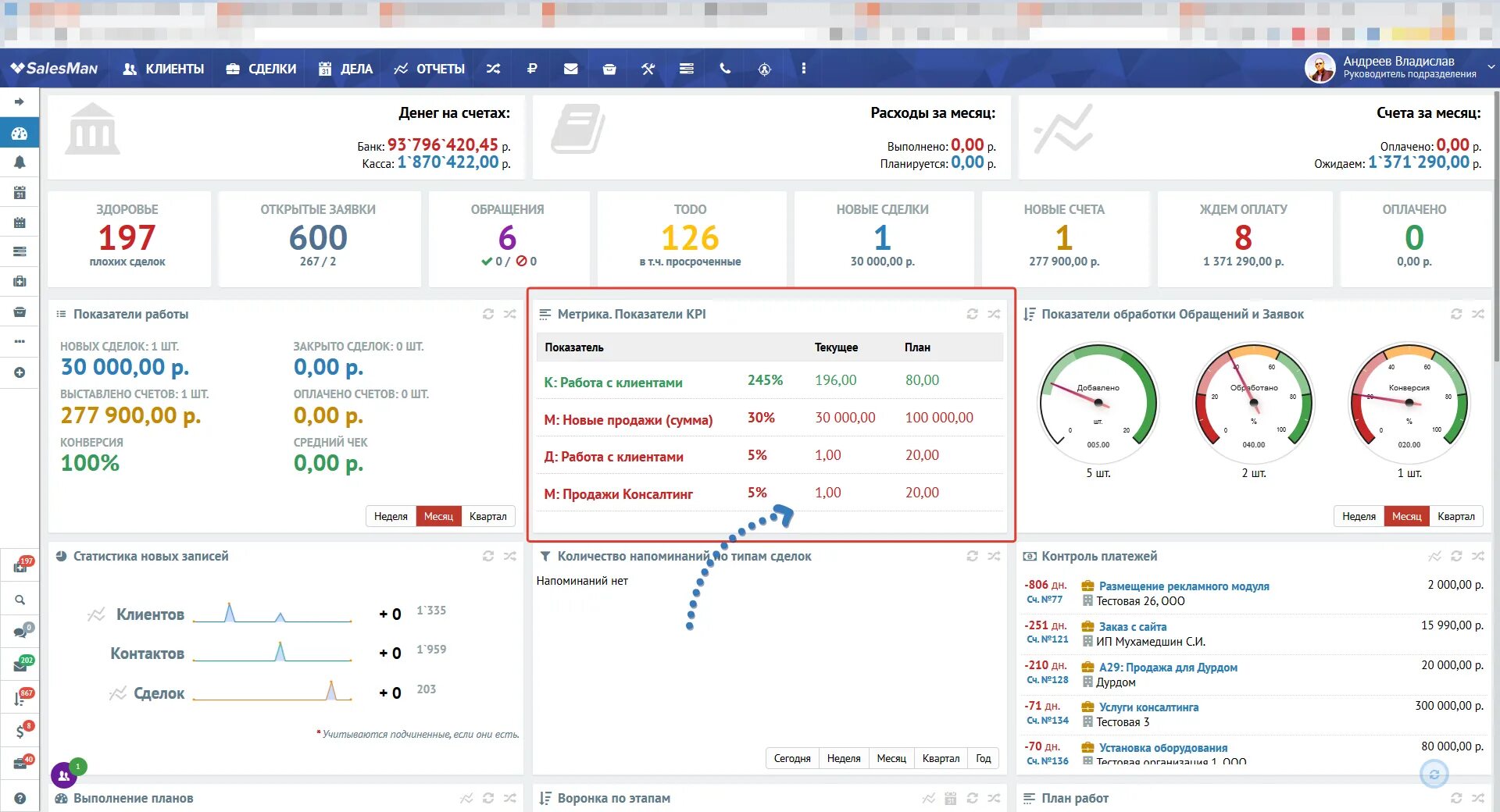Viewport: 1500px width, 812px height.
Task: Click the Конверсия gauge
Action: 1409,404
